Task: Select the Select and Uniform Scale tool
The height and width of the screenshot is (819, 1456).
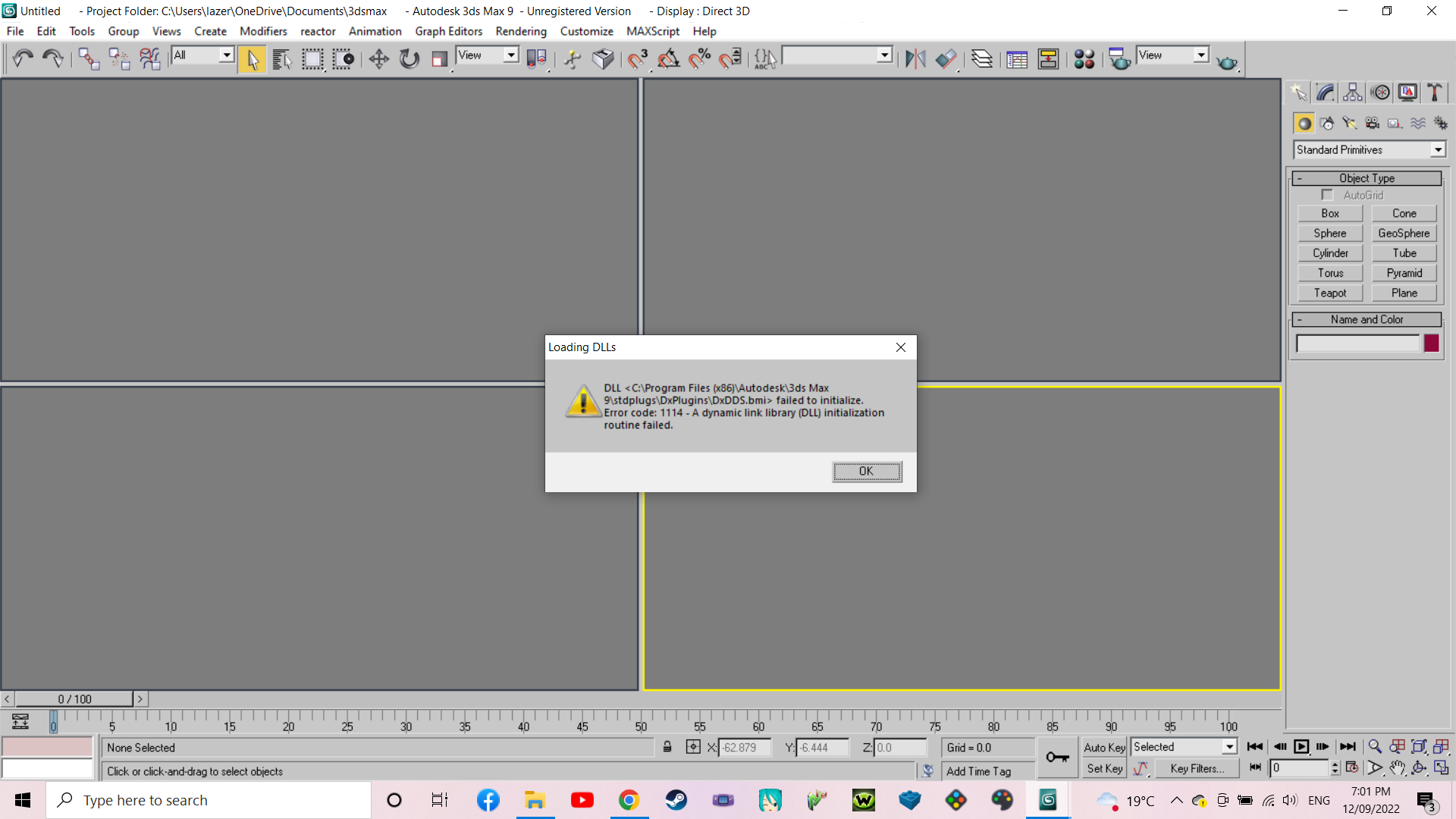Action: (x=440, y=58)
